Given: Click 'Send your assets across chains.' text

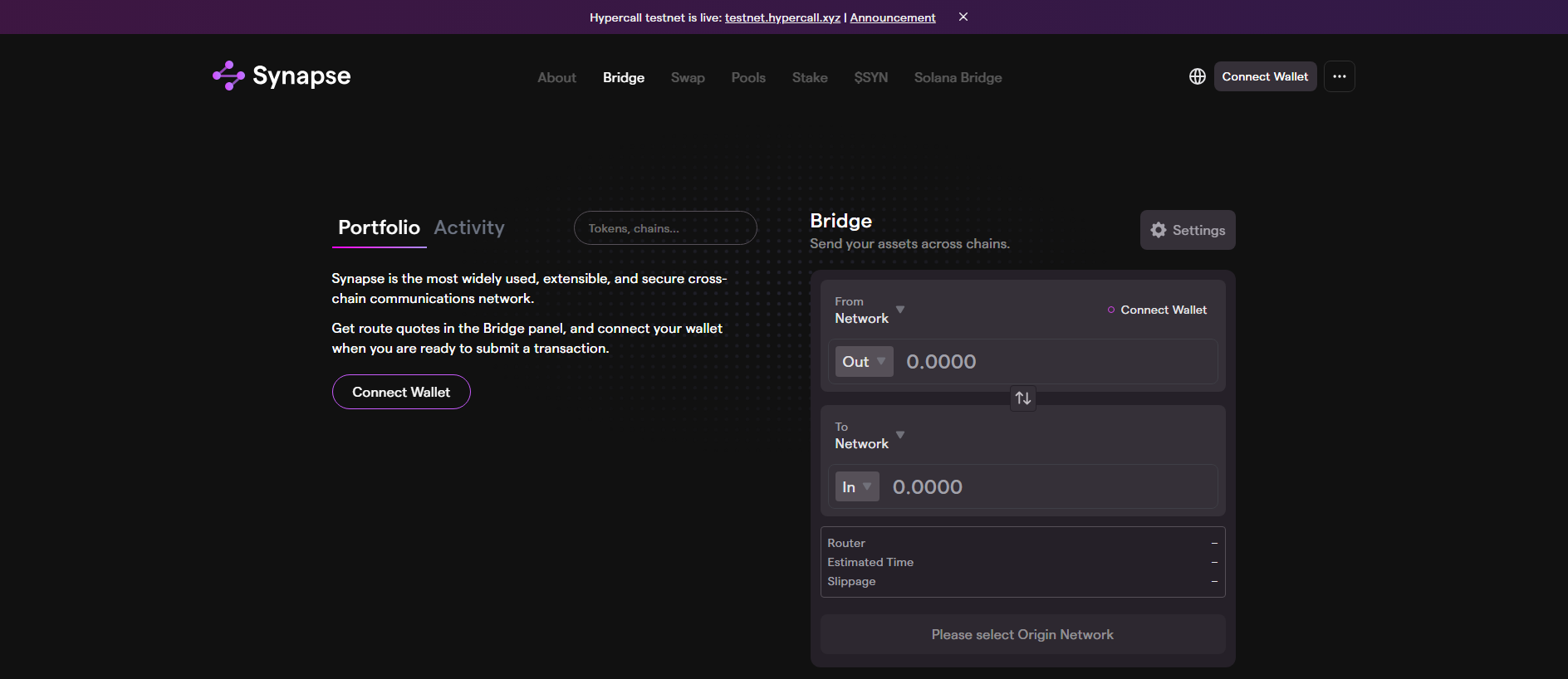Looking at the screenshot, I should click(x=909, y=244).
